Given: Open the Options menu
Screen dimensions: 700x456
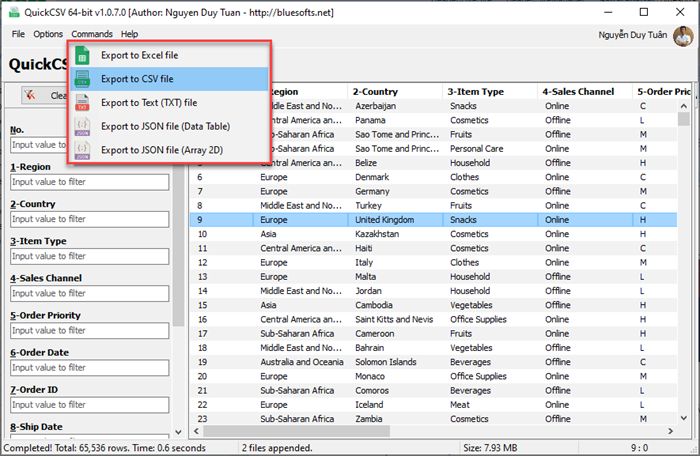Looking at the screenshot, I should tap(48, 34).
